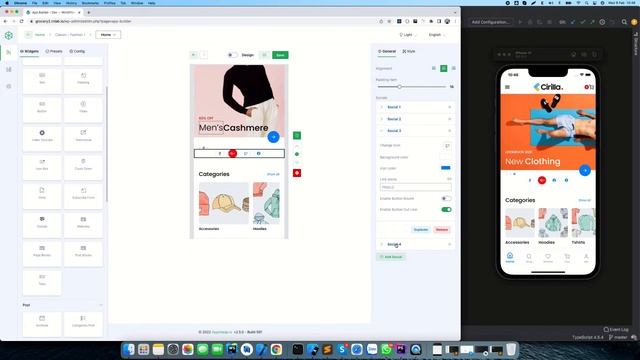Switch to the Presets tab
Screen dimensions: 640x360
point(54,51)
